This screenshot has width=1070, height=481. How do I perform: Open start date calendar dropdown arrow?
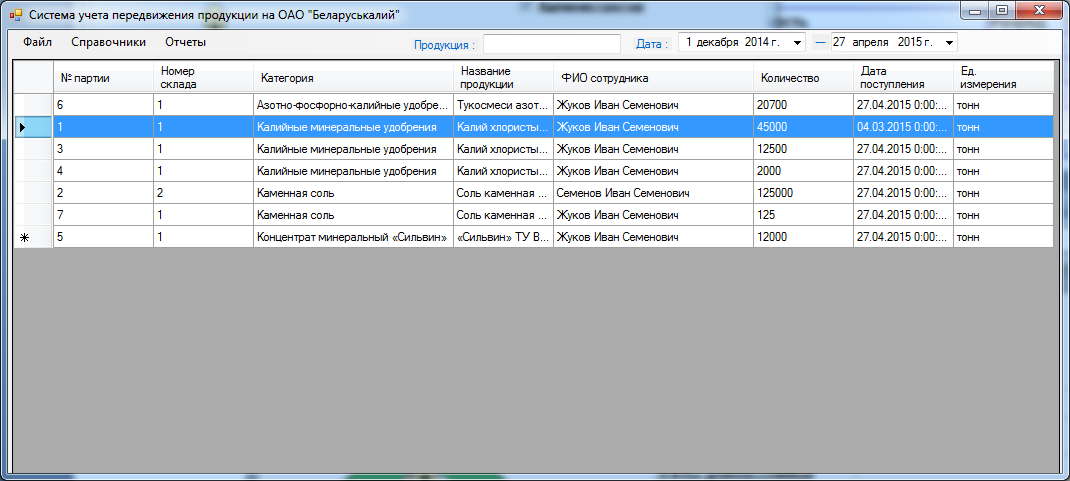[x=797, y=43]
